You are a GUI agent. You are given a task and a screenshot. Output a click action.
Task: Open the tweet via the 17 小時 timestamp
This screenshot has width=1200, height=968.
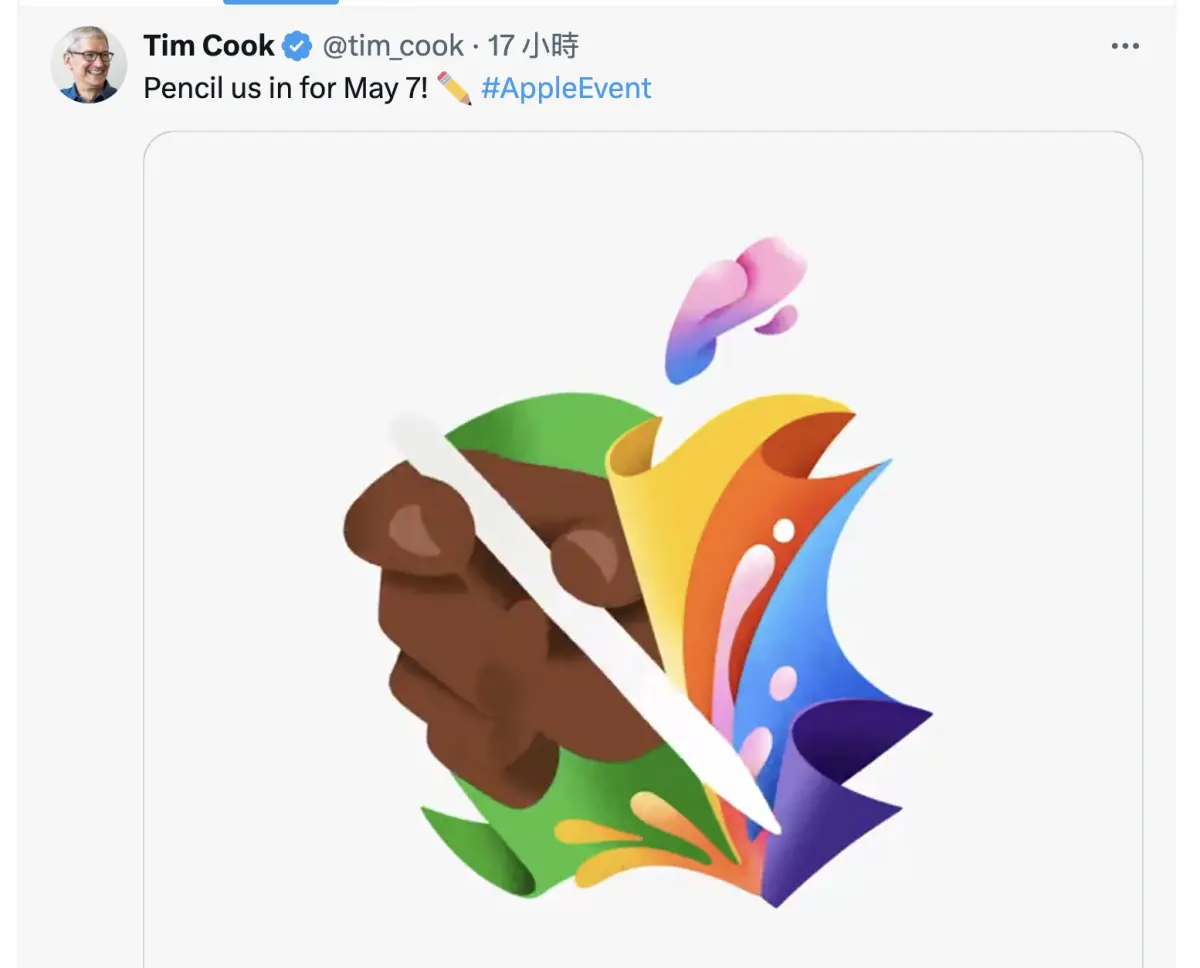[x=533, y=46]
